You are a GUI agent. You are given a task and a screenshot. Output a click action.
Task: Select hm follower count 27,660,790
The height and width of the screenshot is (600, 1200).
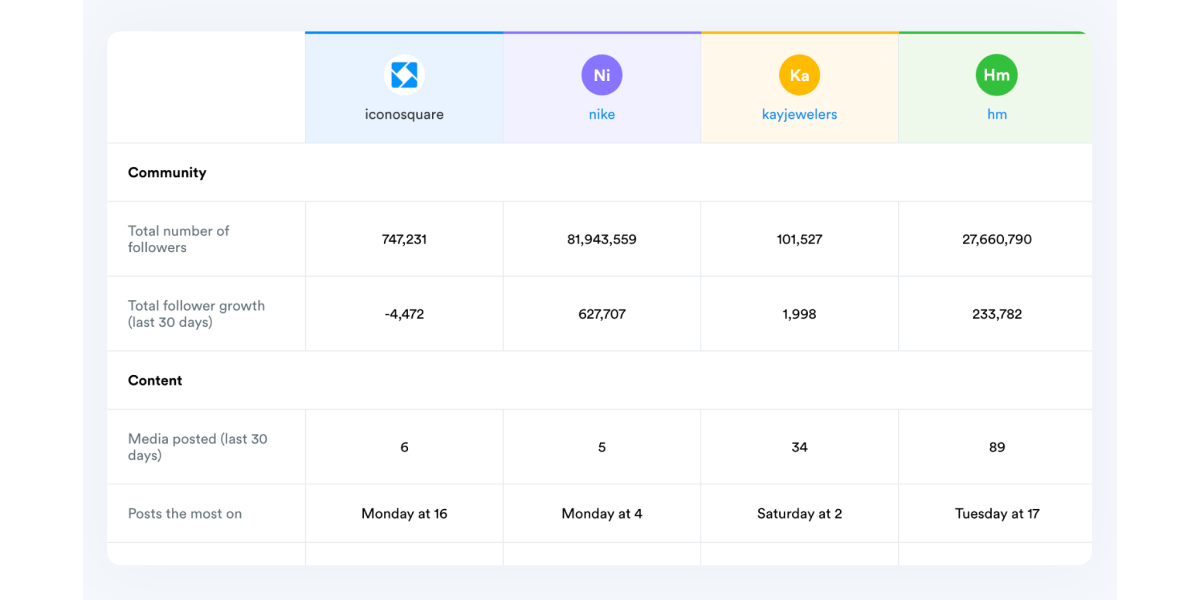click(x=997, y=239)
